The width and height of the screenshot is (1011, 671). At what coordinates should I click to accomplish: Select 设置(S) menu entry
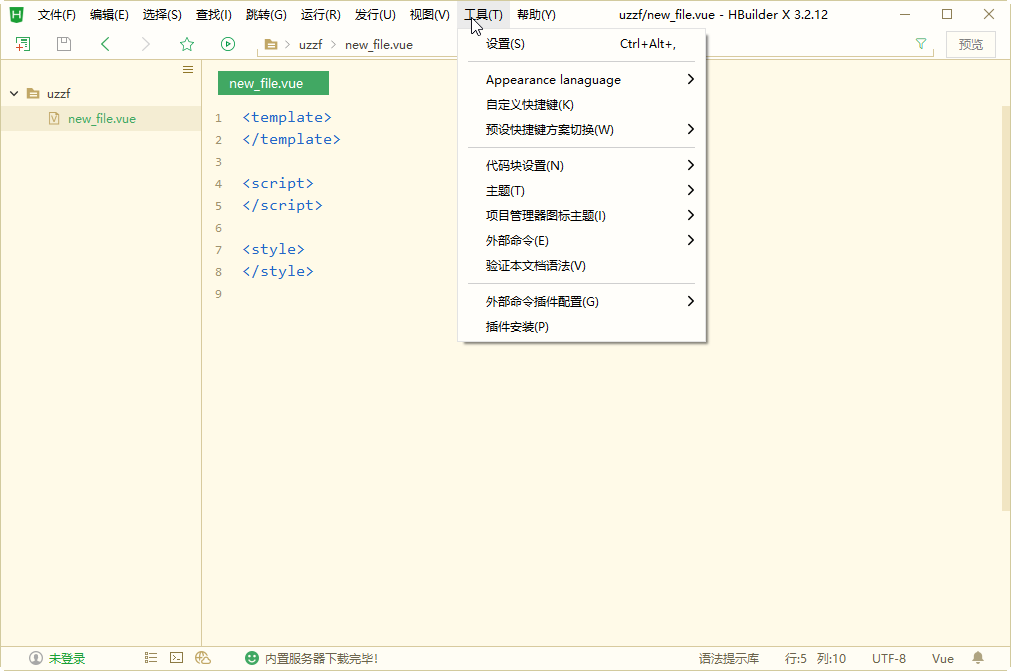tap(581, 44)
